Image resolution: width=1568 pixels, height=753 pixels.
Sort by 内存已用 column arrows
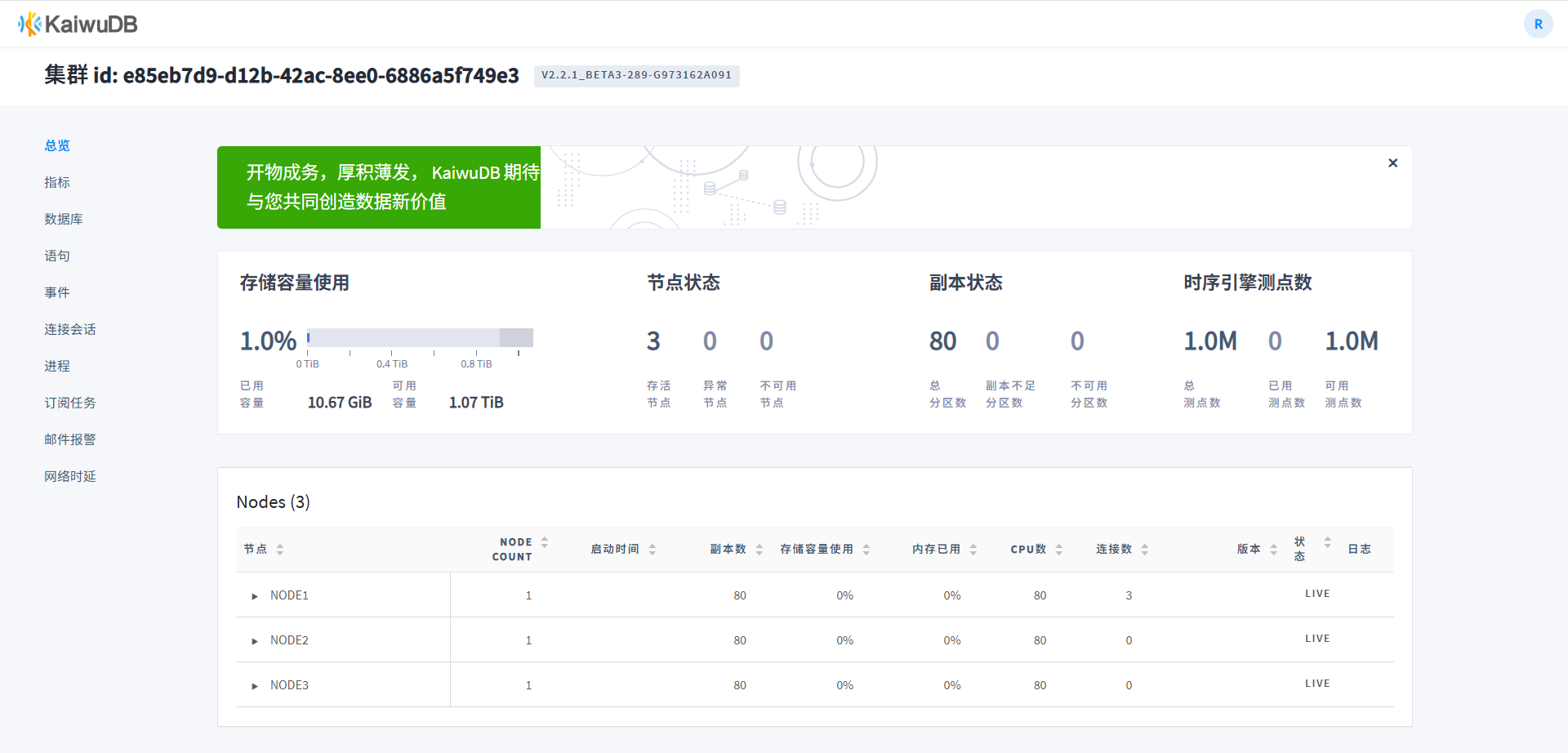973,550
